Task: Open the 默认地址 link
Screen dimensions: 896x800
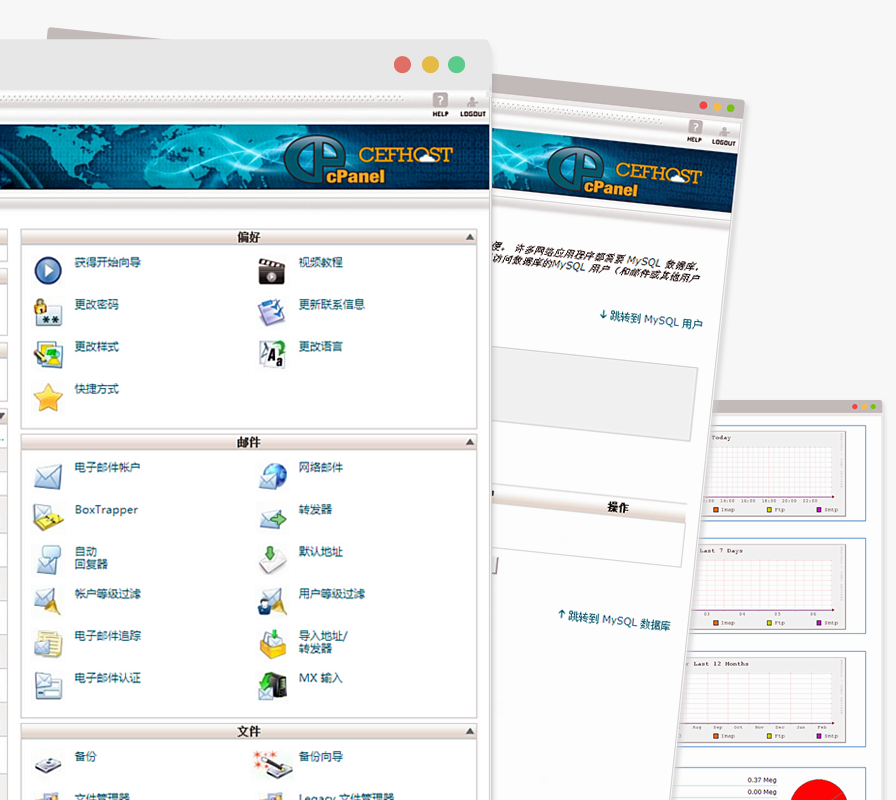Action: tap(321, 552)
